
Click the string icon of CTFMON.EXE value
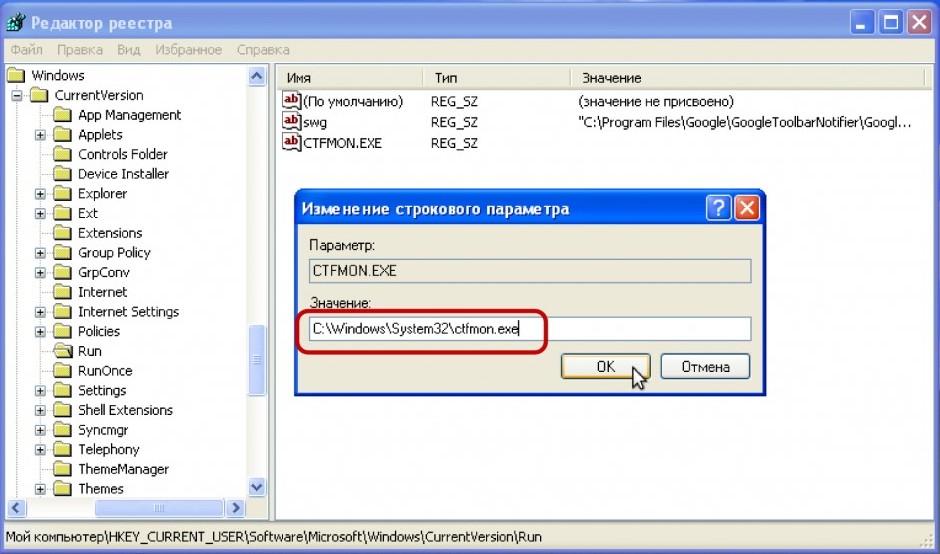click(x=291, y=142)
